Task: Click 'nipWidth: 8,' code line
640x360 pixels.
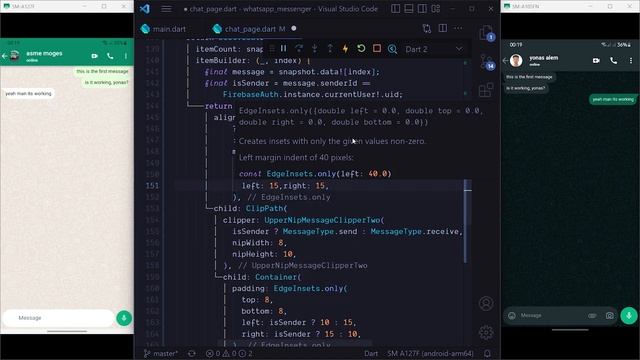Action: click(259, 243)
